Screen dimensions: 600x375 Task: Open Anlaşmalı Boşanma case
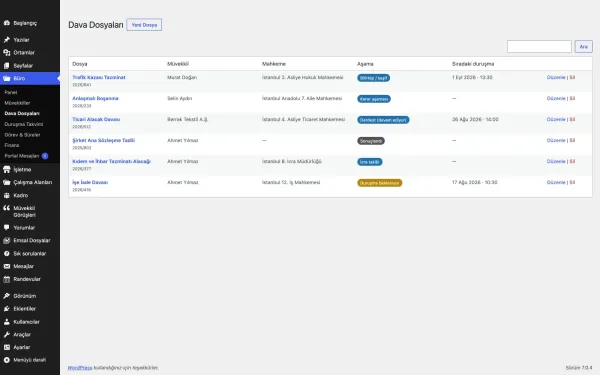pyautogui.click(x=95, y=98)
